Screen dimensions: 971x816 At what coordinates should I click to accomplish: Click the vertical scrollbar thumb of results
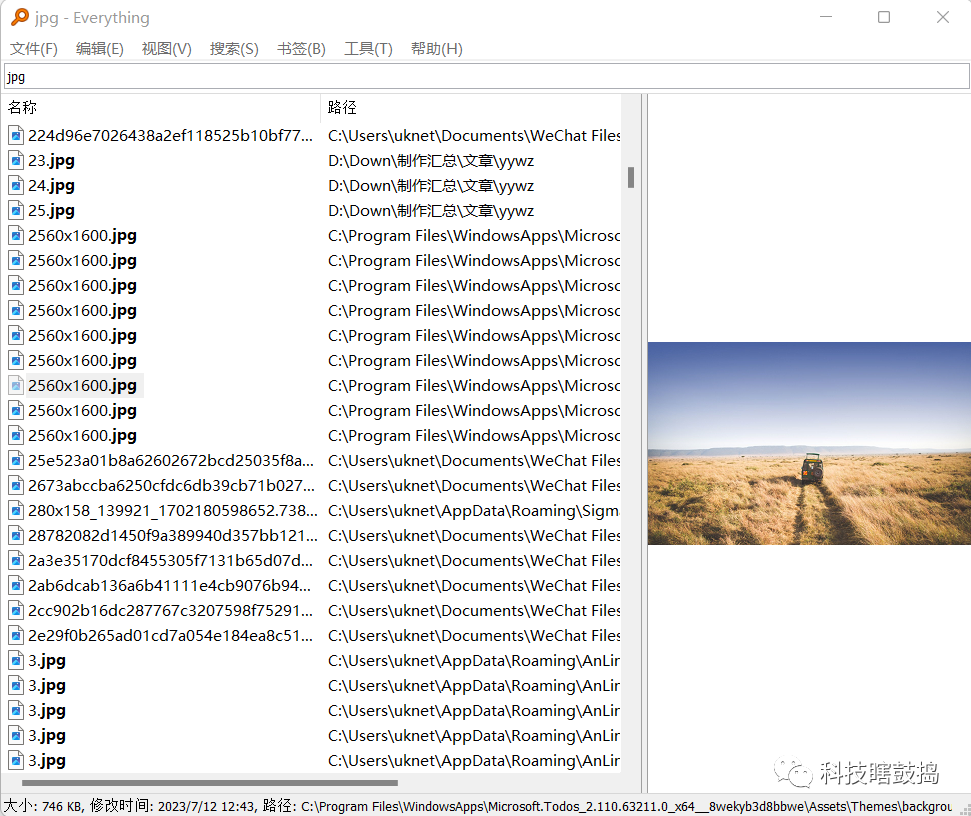631,177
